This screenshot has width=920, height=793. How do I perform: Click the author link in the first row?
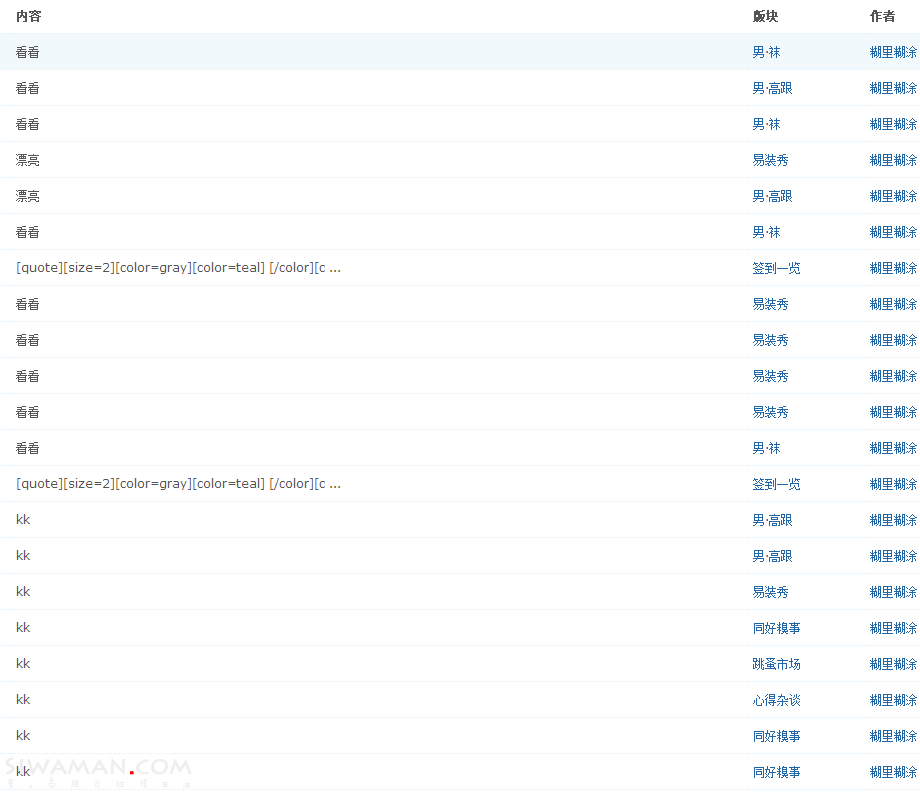coord(893,52)
